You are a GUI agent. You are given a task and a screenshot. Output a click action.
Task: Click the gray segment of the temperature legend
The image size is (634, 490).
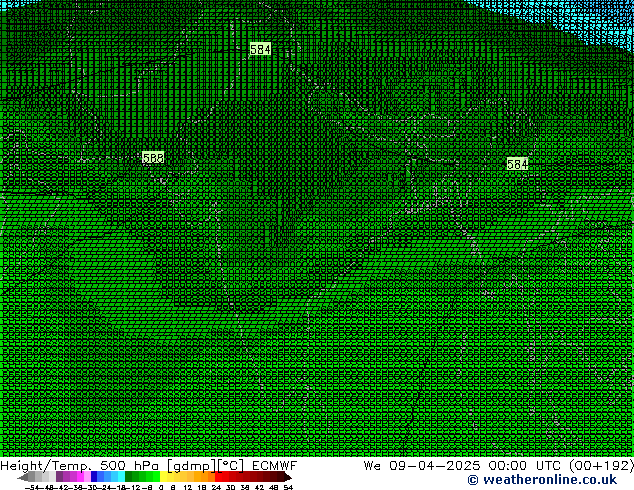(x=42, y=477)
